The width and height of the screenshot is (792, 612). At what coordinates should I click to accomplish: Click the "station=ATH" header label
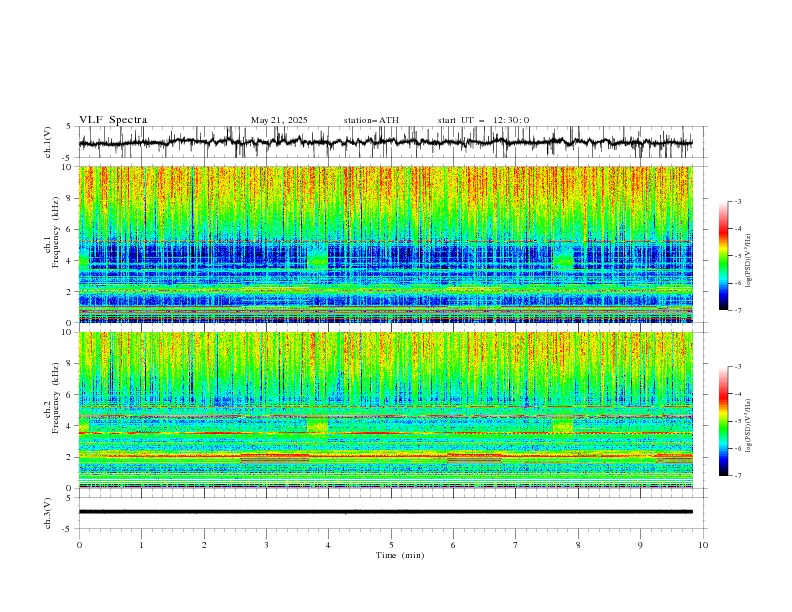[371, 120]
